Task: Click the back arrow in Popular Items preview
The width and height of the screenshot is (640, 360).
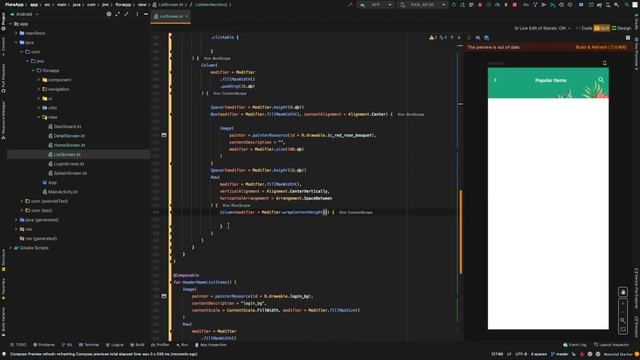Action: point(496,80)
